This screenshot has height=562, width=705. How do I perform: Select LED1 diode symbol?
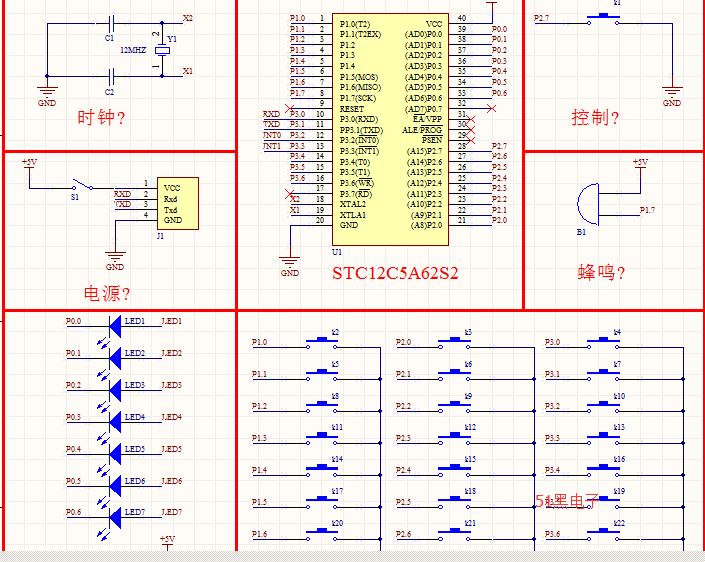tap(115, 326)
